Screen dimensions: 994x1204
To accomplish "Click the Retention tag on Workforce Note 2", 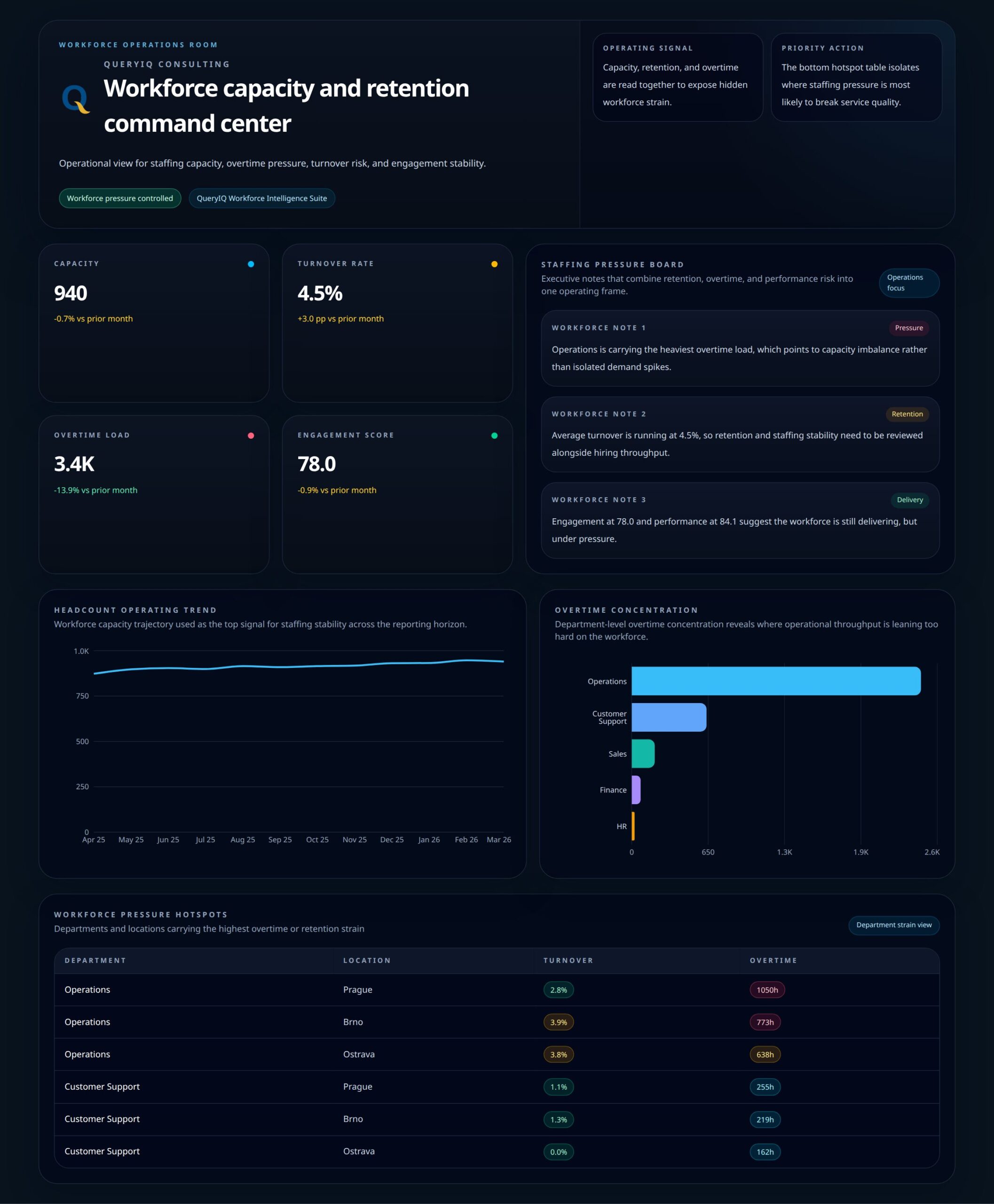I will pyautogui.click(x=907, y=414).
